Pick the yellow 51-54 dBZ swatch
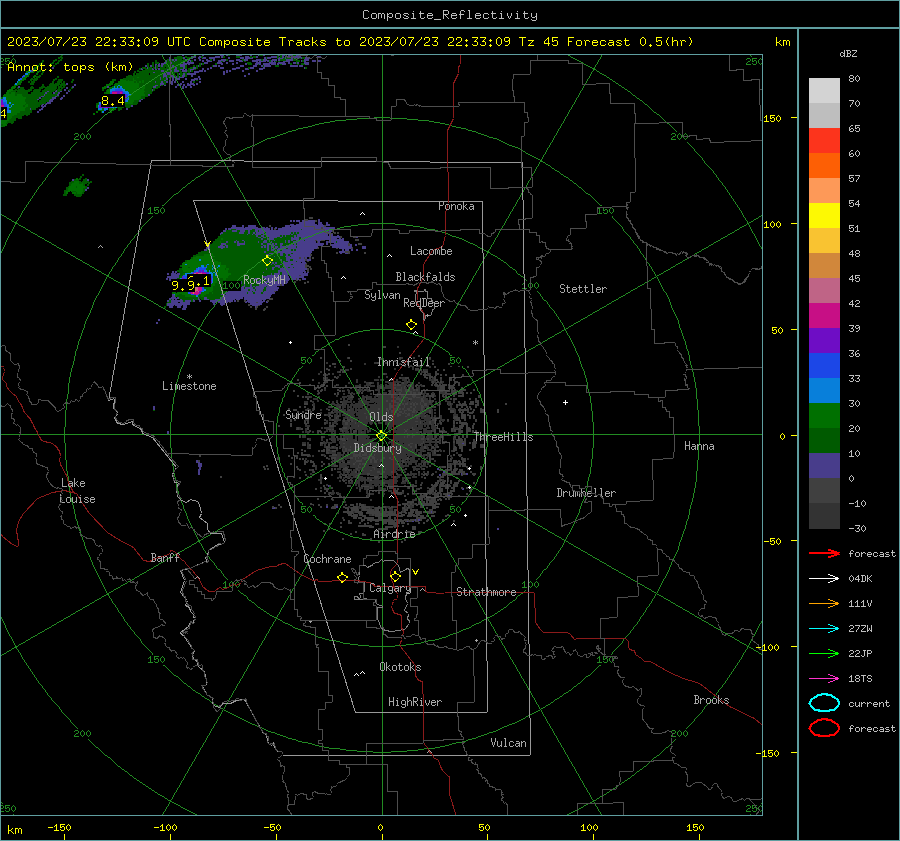Screen dimensions: 900x841 824,216
